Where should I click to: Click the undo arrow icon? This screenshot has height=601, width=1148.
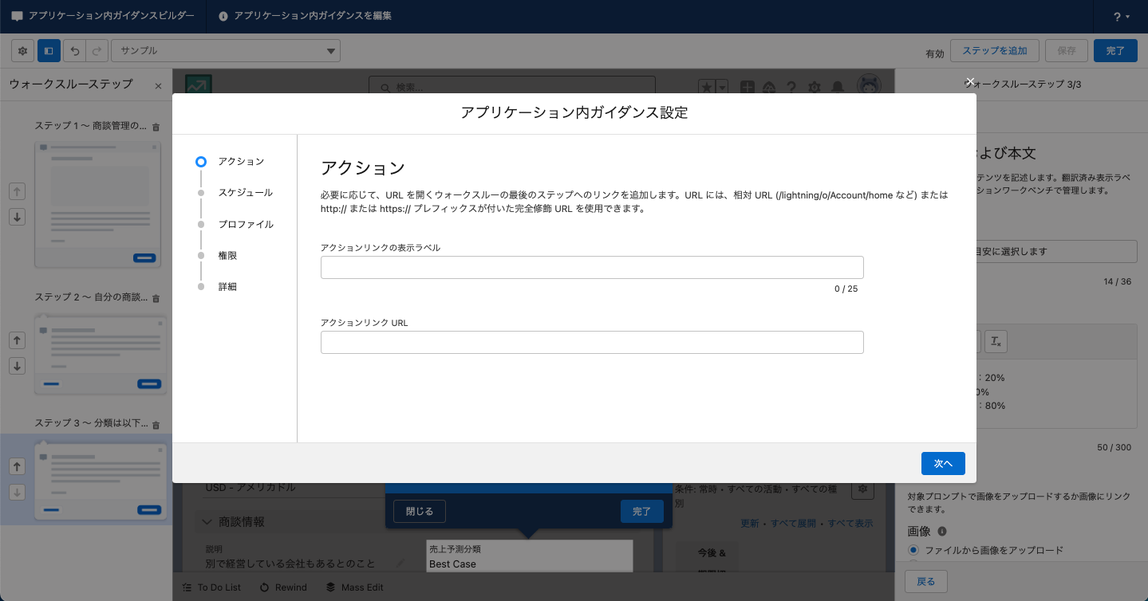[x=75, y=51]
